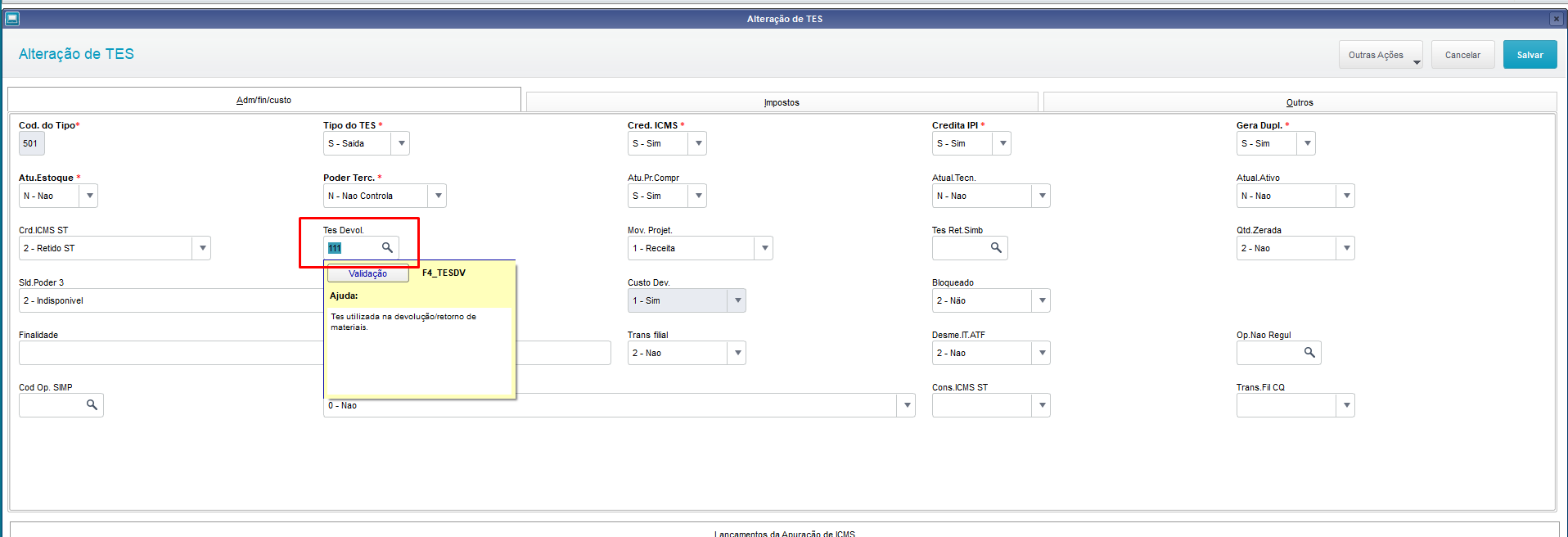The image size is (1568, 537).
Task: Open the lookup icon for Tes Ret.Simb
Action: coord(996,247)
